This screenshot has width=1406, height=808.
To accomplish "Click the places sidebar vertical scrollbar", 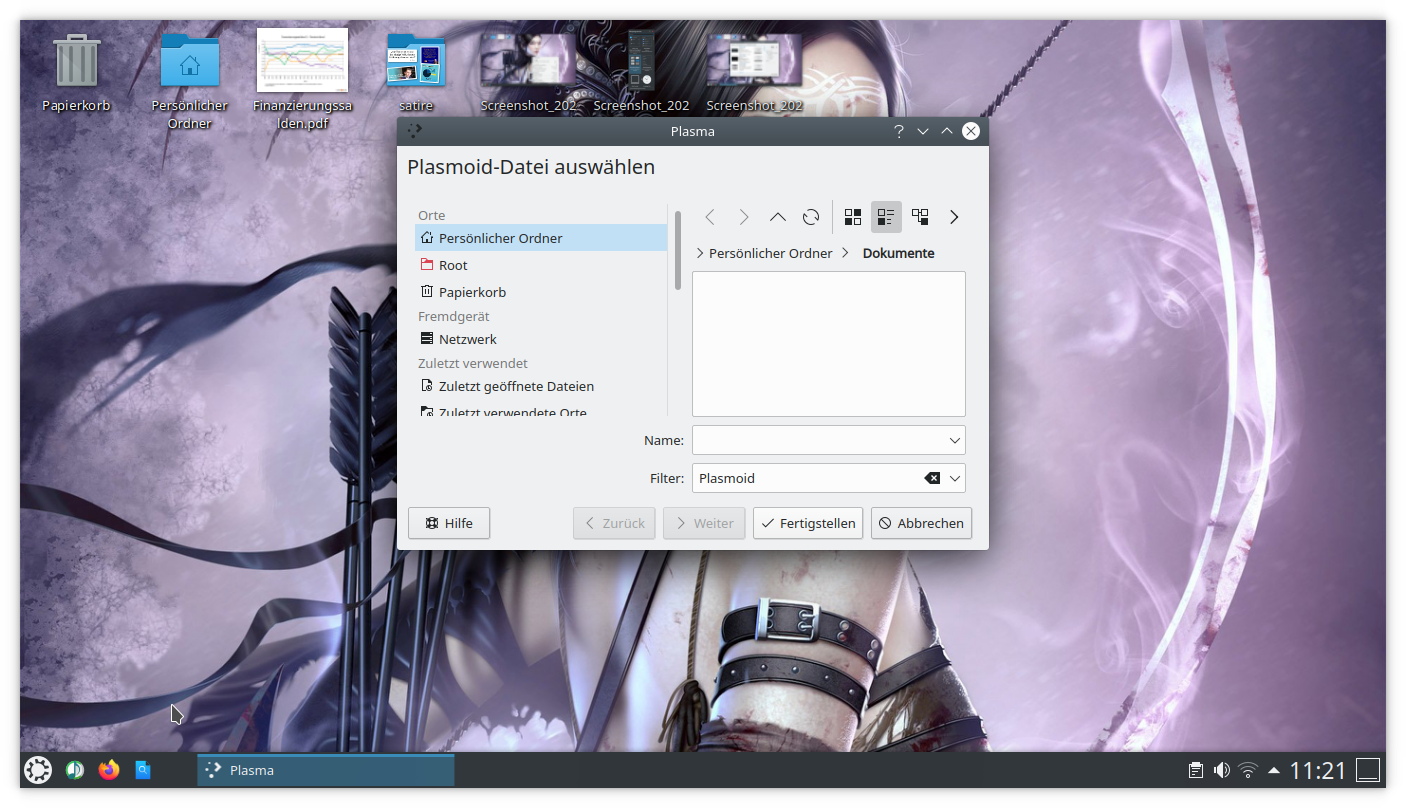I will point(678,250).
